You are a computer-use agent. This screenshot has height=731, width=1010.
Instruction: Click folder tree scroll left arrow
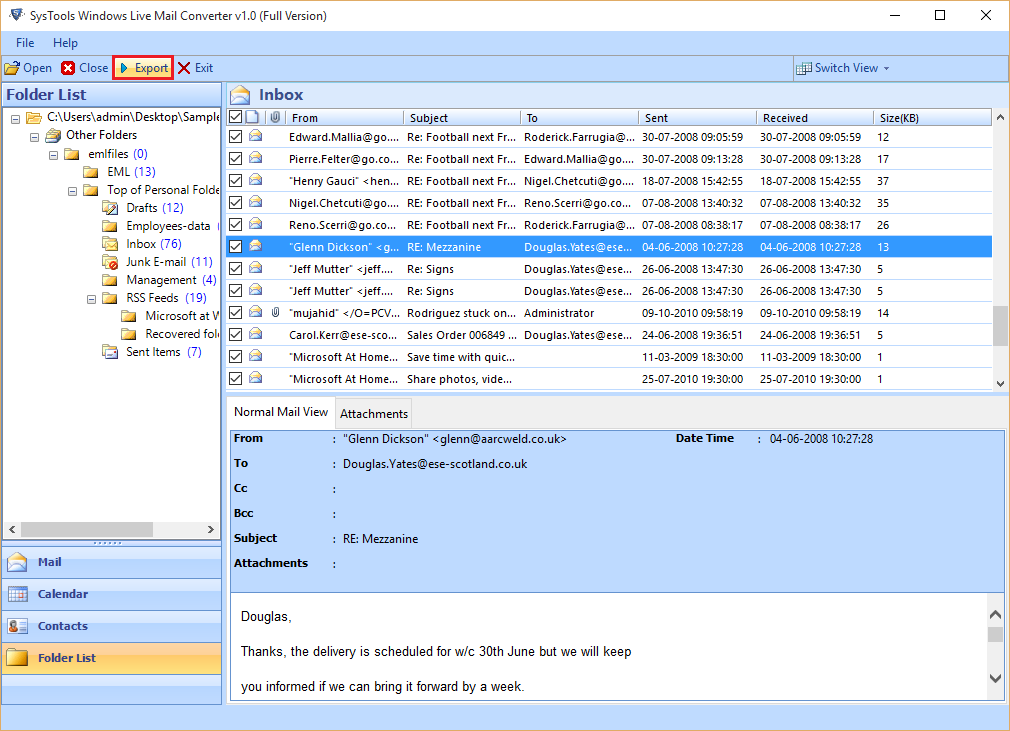12,529
